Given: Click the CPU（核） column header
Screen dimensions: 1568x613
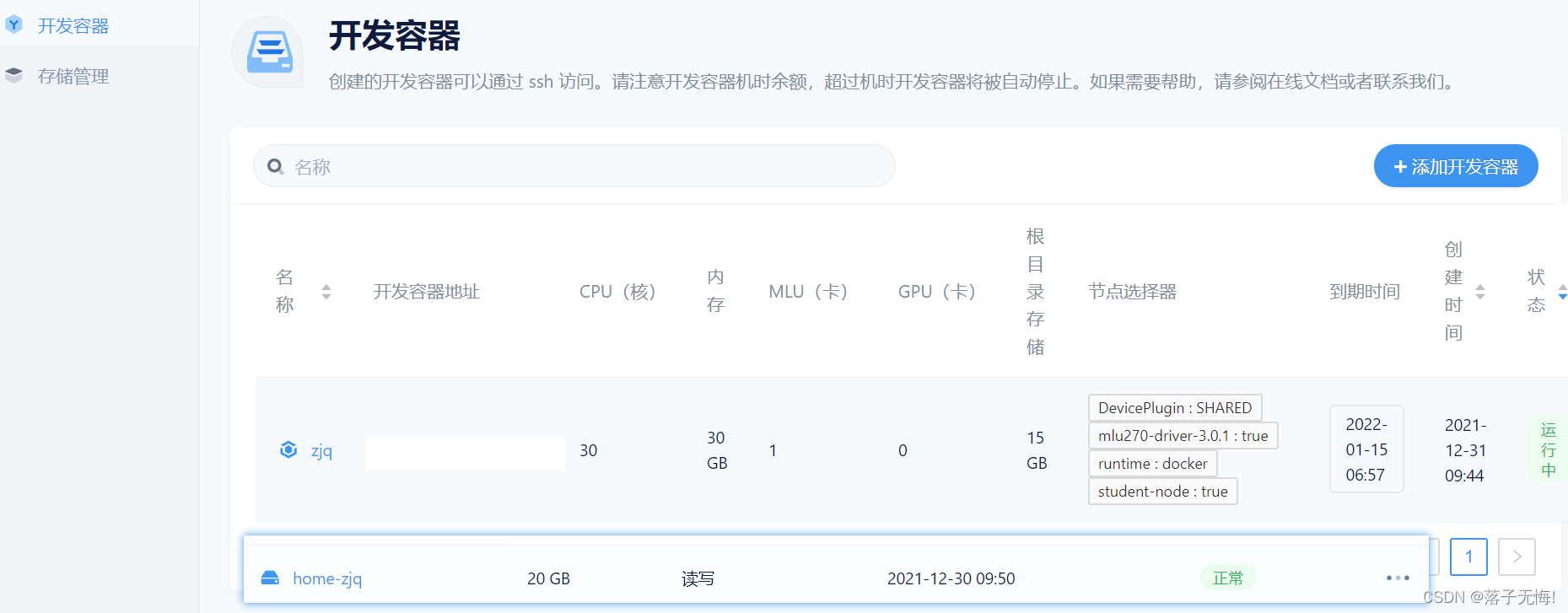Looking at the screenshot, I should [617, 292].
